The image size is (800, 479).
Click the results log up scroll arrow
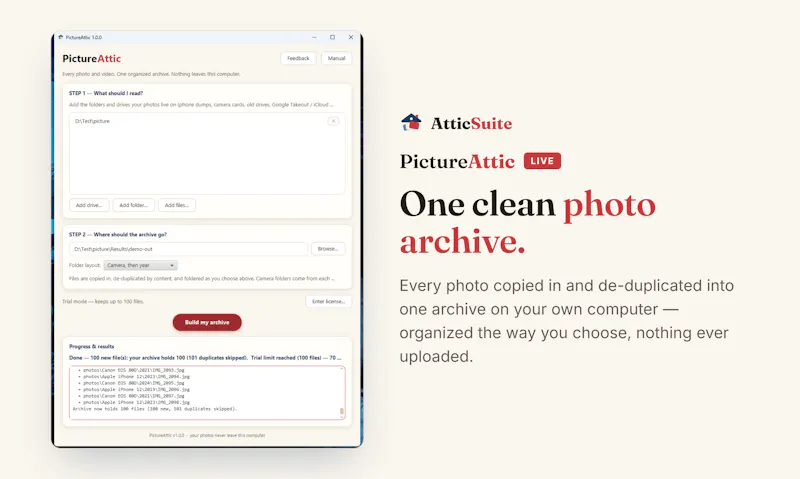coord(342,369)
